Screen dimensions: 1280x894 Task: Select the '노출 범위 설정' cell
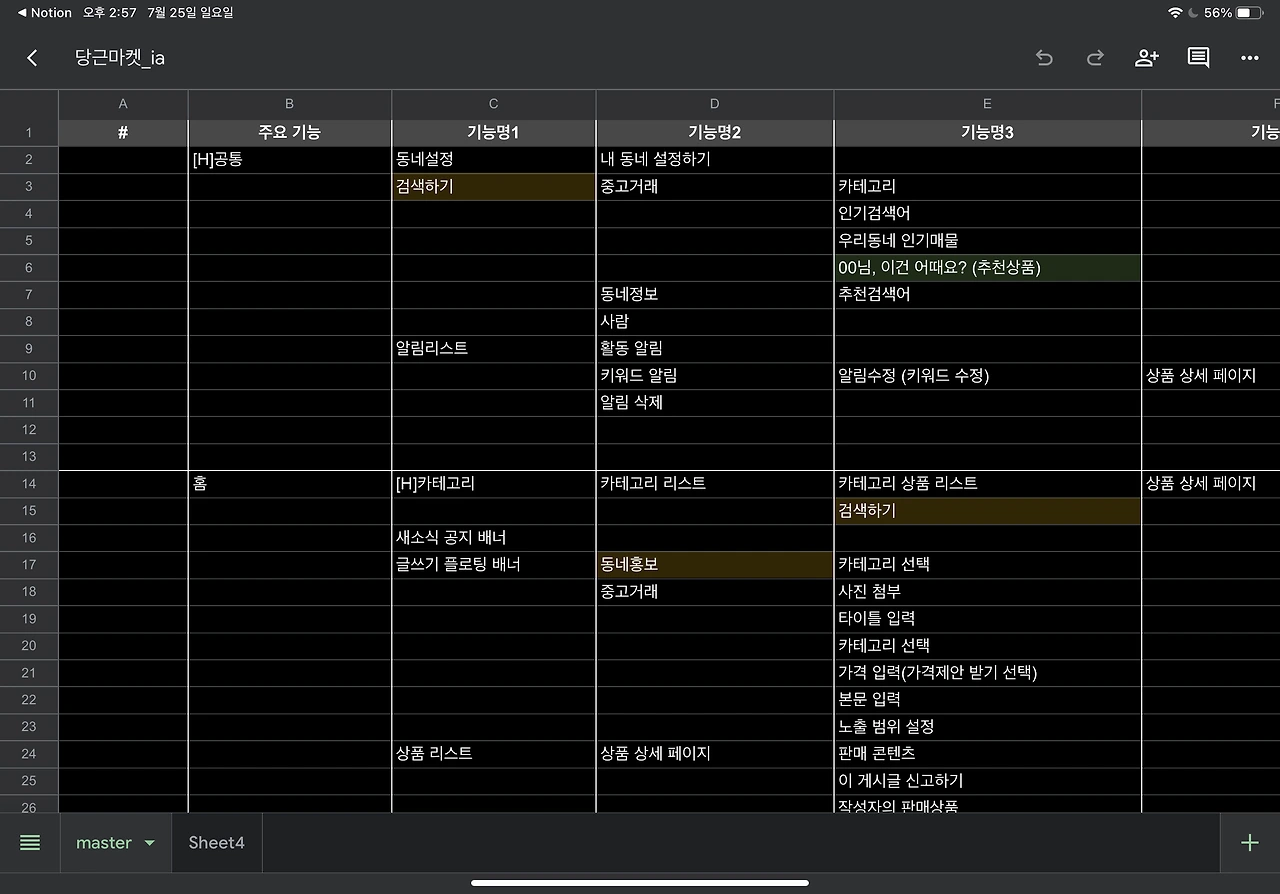pyautogui.click(x=988, y=727)
